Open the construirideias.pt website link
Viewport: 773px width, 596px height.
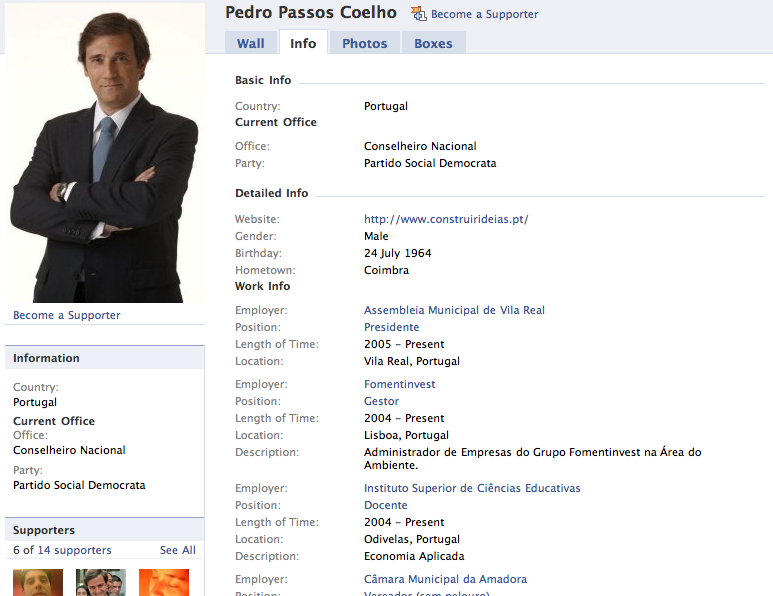[445, 220]
